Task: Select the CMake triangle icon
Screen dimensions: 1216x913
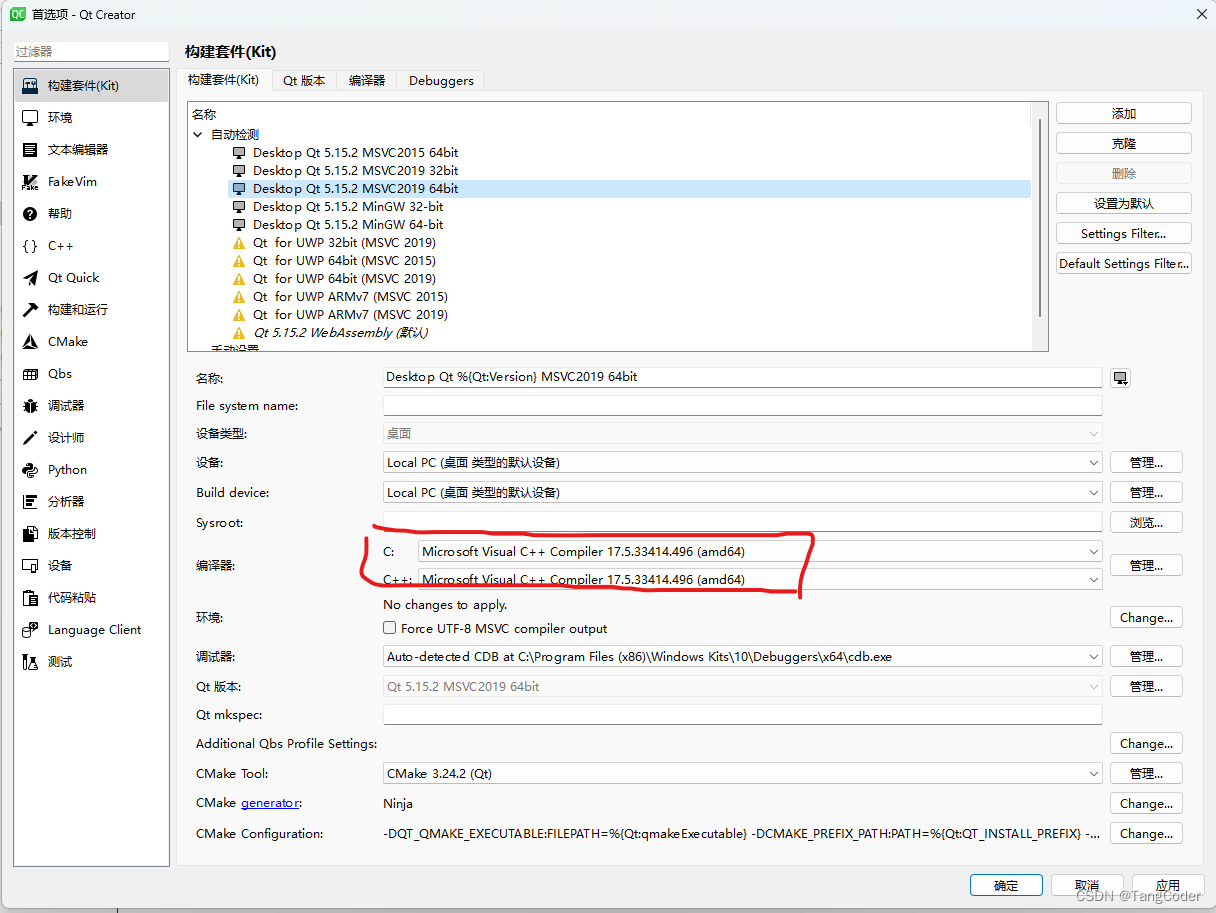Action: point(30,342)
